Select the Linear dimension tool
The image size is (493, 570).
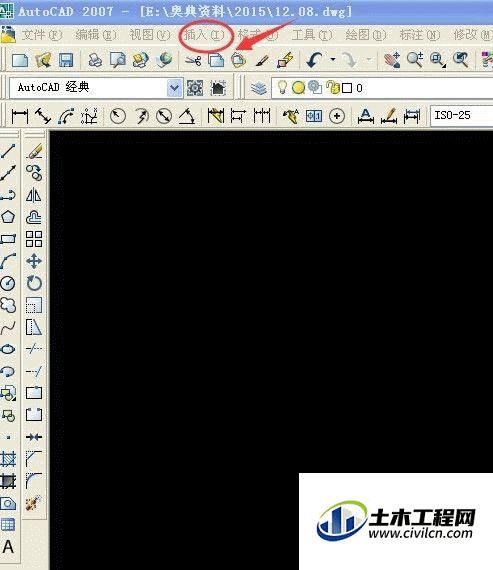tap(20, 116)
